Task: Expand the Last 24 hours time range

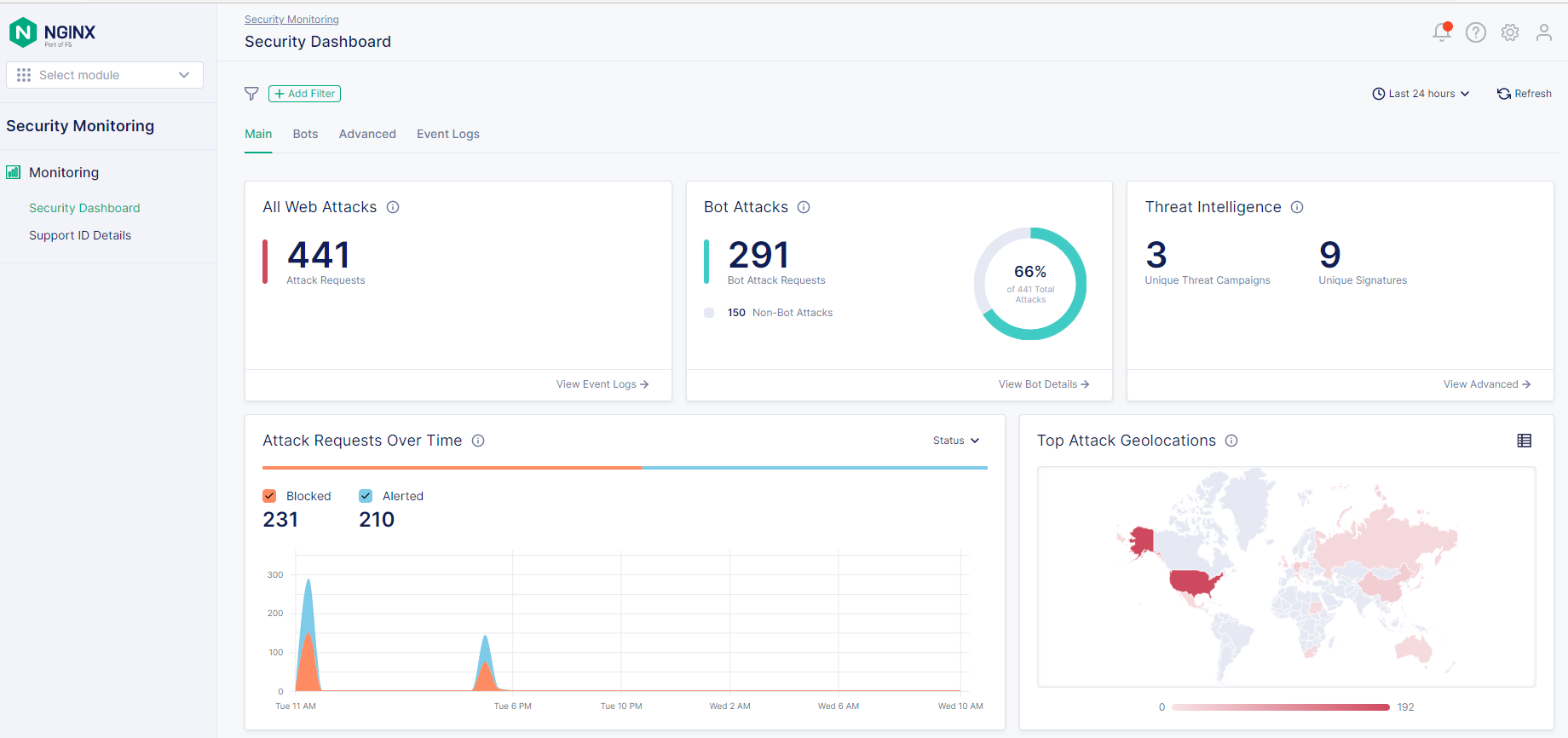Action: pyautogui.click(x=1421, y=94)
